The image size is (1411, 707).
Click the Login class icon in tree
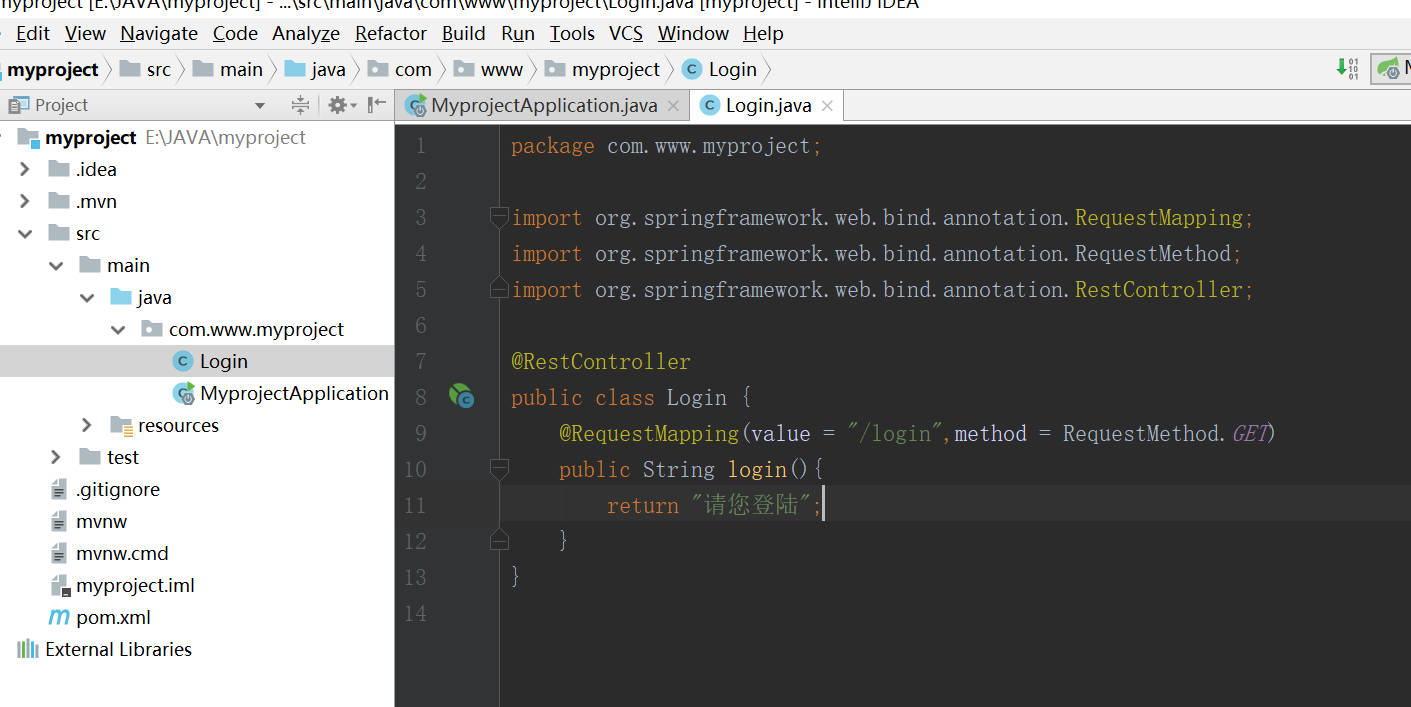[183, 361]
